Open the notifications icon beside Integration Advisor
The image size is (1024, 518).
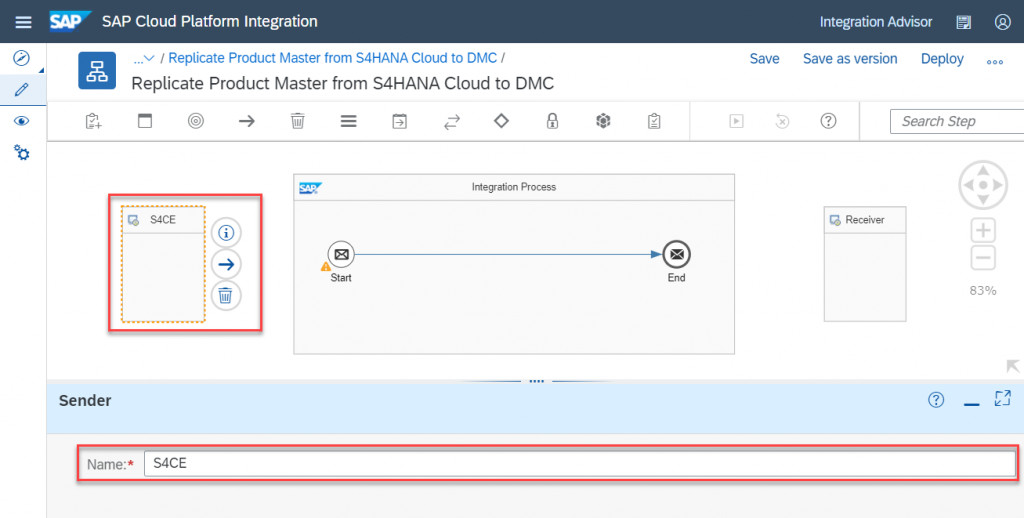(963, 22)
